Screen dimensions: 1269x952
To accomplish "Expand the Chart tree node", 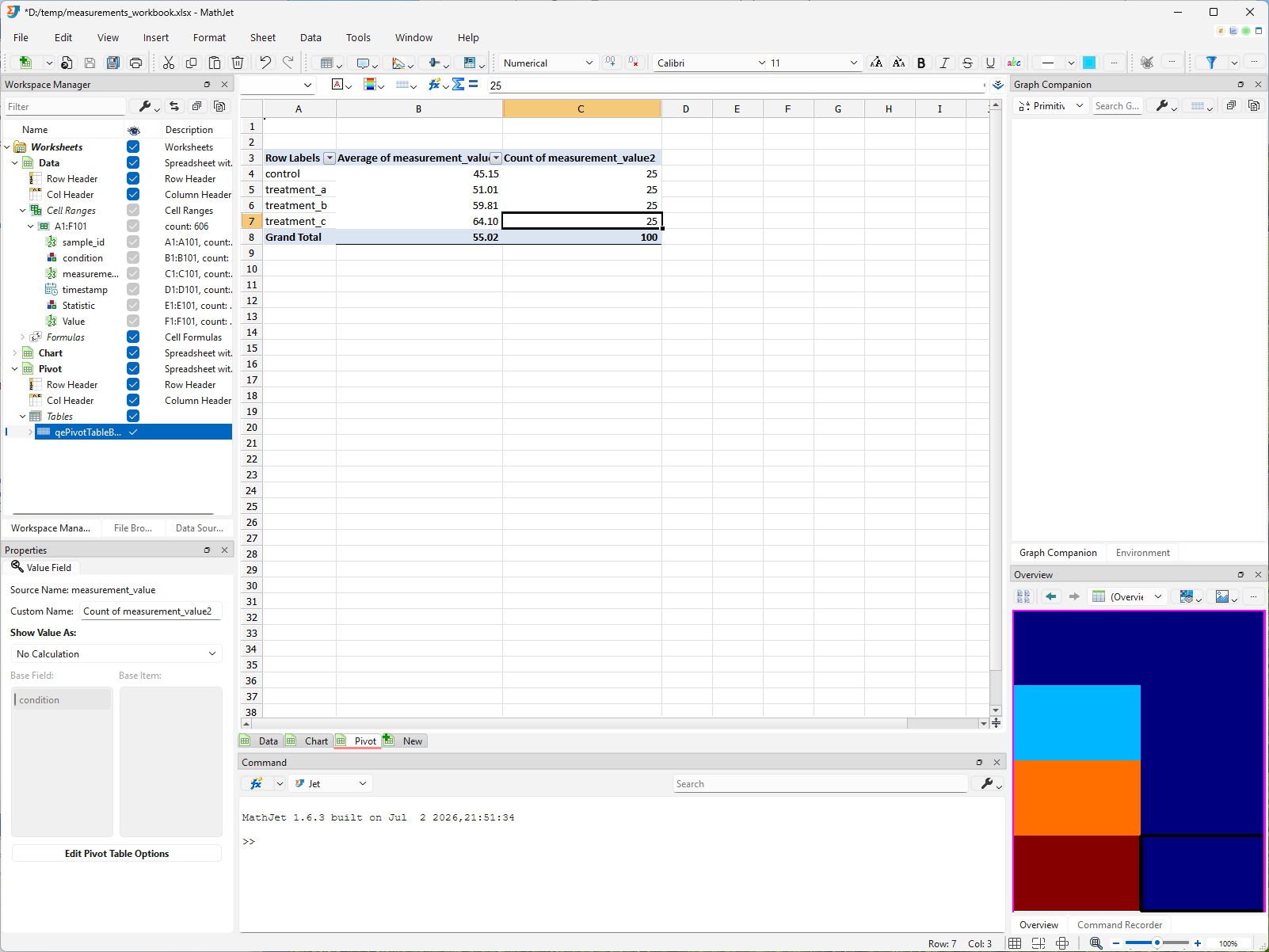I will 14,352.
